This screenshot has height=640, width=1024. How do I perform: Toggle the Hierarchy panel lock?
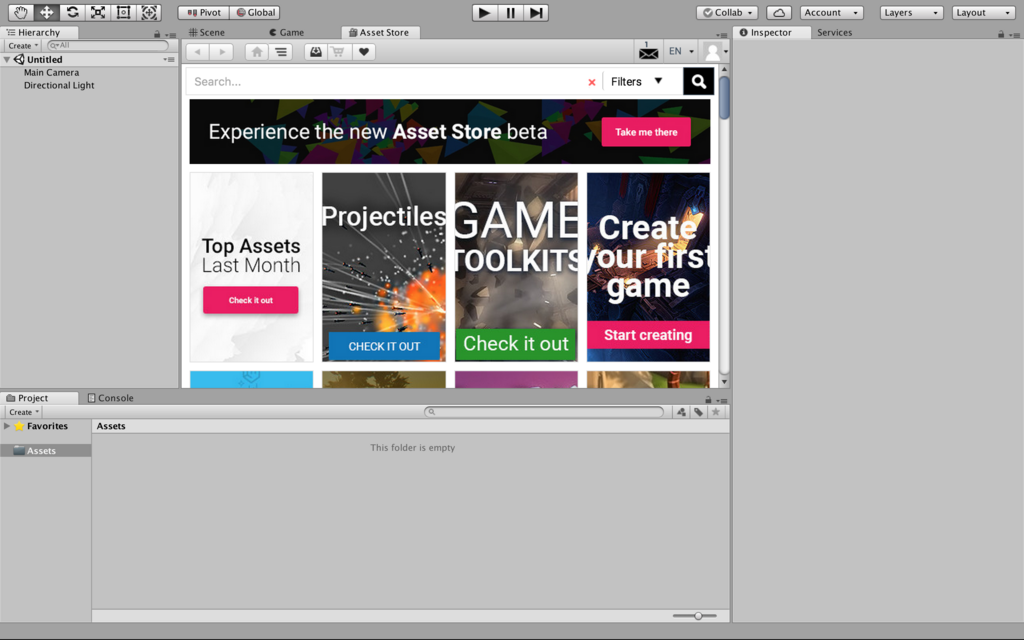point(157,34)
